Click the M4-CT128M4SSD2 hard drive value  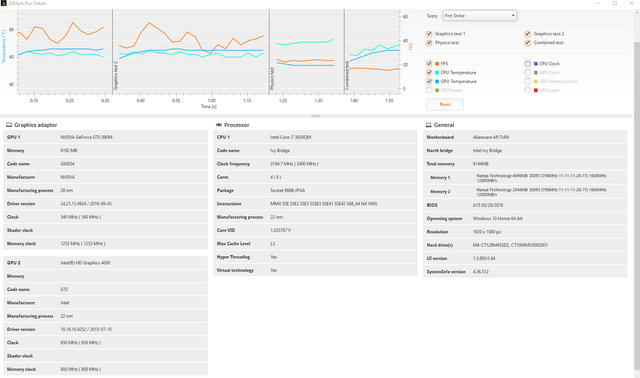pos(511,245)
